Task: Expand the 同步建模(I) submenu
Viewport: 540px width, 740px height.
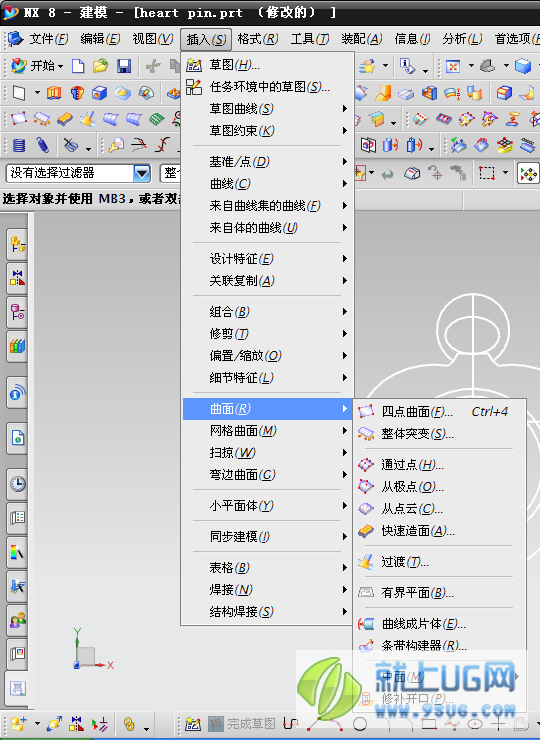Action: tap(267, 537)
